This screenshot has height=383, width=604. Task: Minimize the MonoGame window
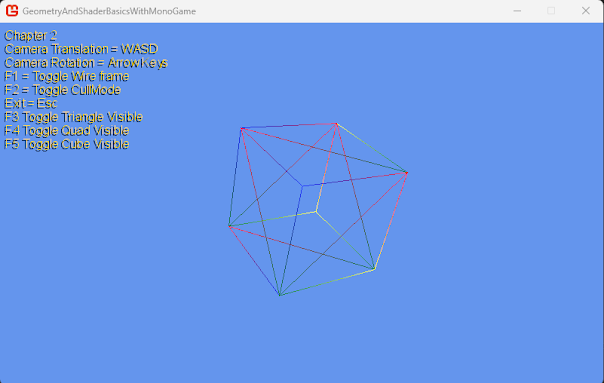click(517, 11)
